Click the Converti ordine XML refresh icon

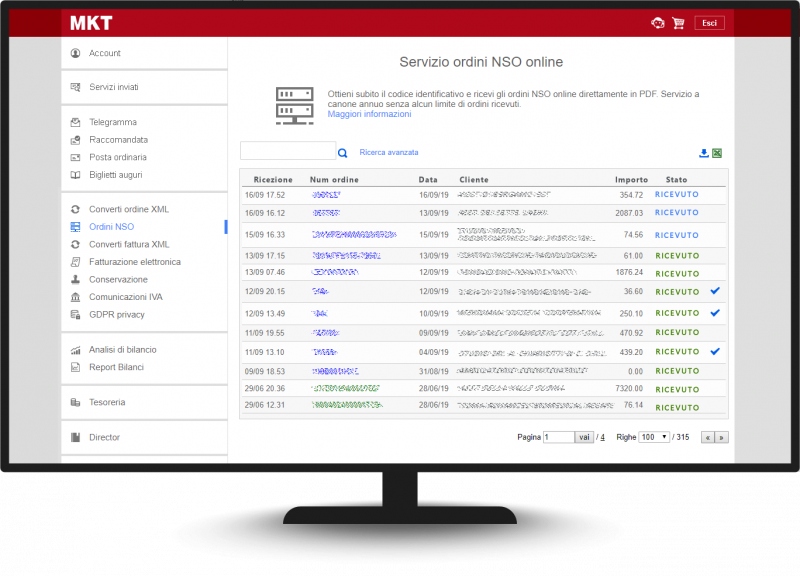click(x=76, y=209)
